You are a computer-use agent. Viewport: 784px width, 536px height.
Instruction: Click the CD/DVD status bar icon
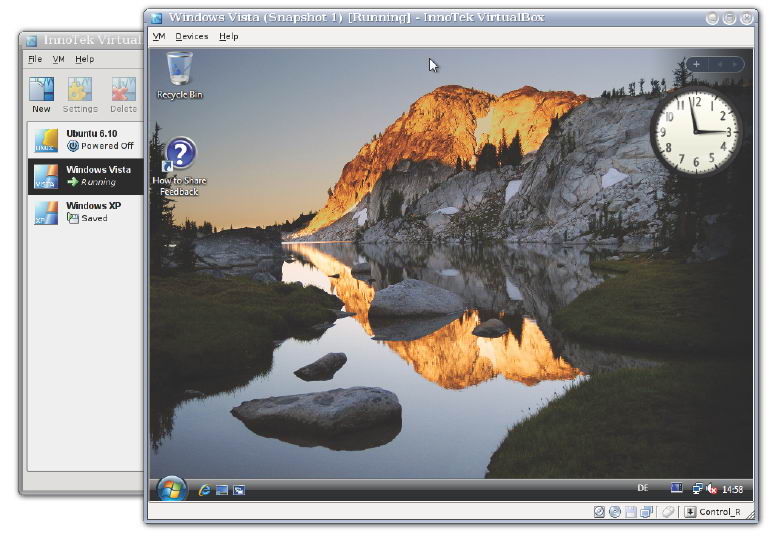(x=615, y=512)
